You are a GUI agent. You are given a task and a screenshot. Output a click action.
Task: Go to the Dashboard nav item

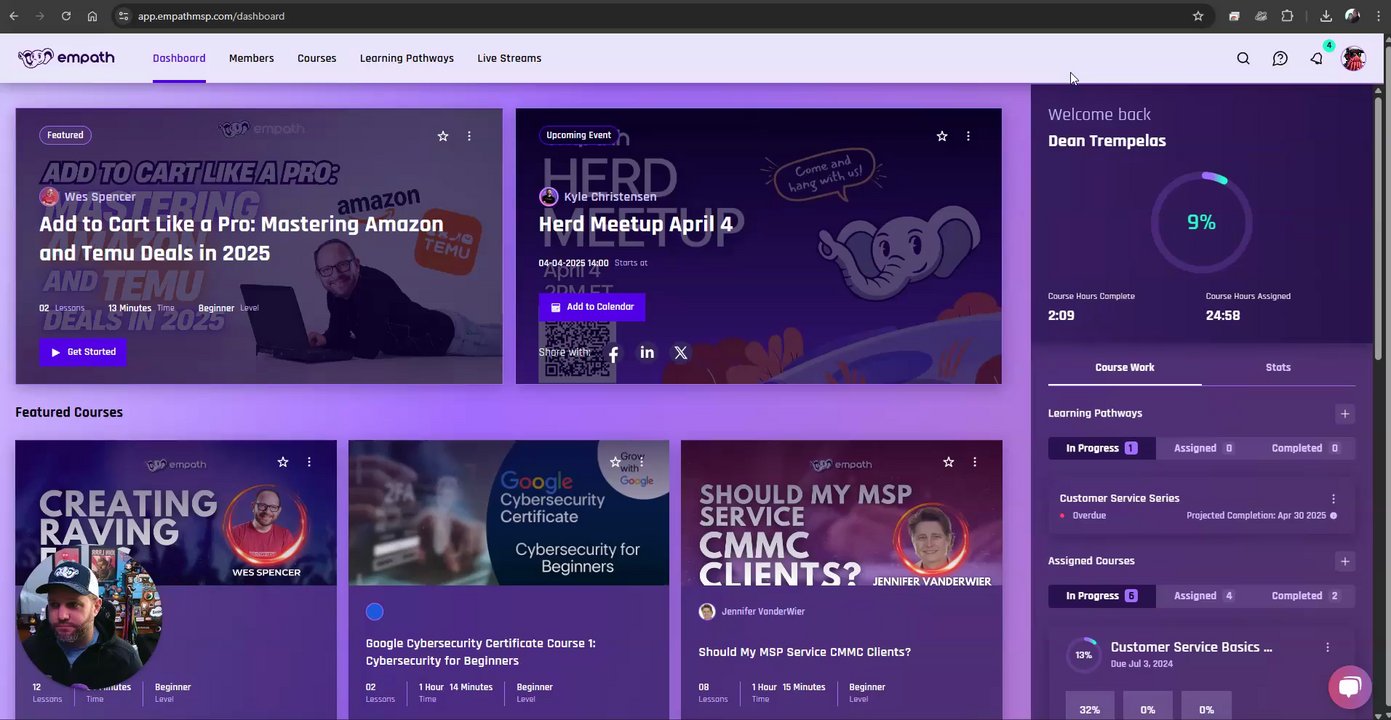point(179,58)
